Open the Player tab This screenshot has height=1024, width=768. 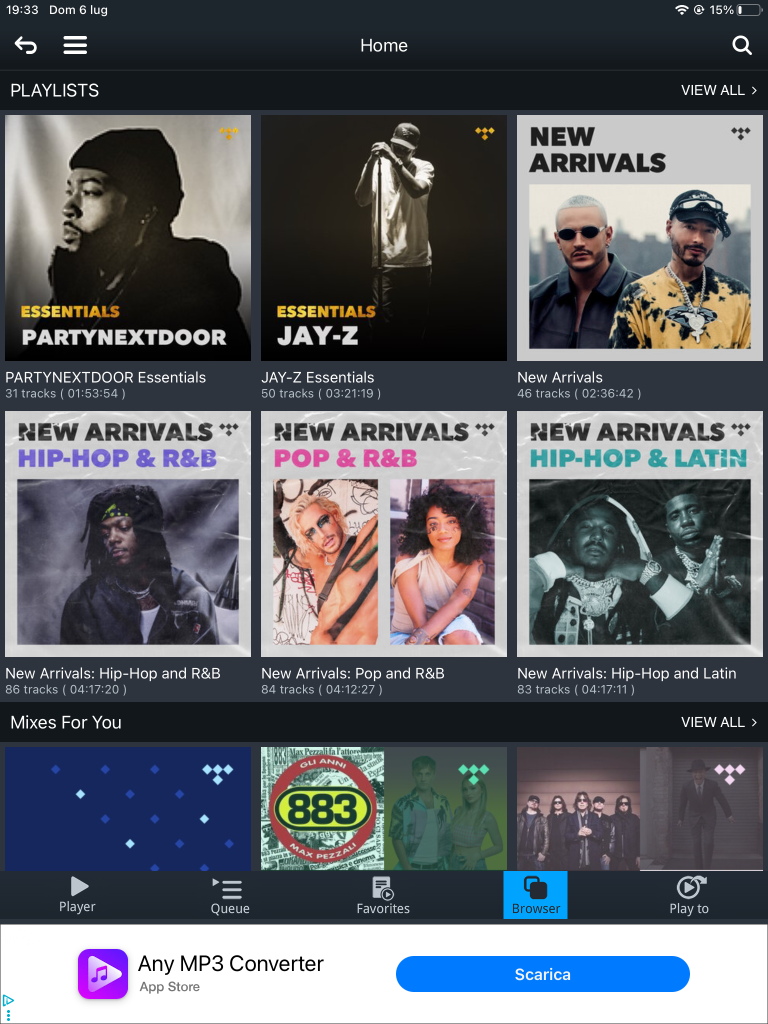click(77, 895)
